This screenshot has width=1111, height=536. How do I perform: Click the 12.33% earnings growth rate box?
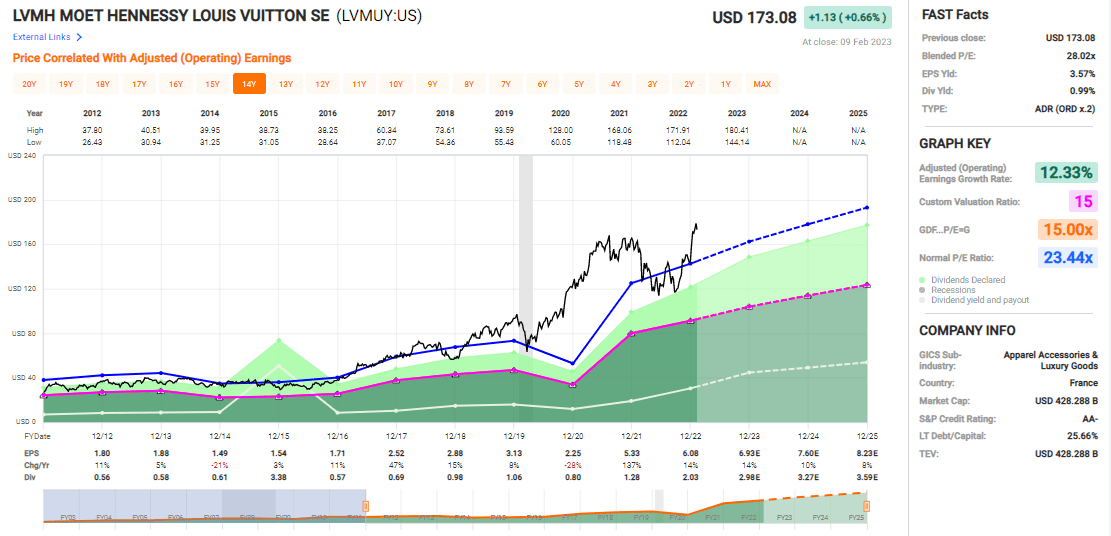click(1064, 173)
